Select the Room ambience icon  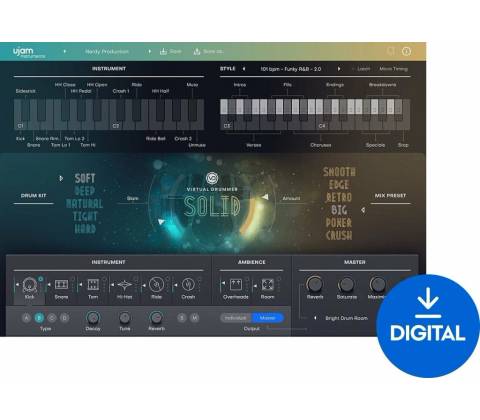coord(267,284)
